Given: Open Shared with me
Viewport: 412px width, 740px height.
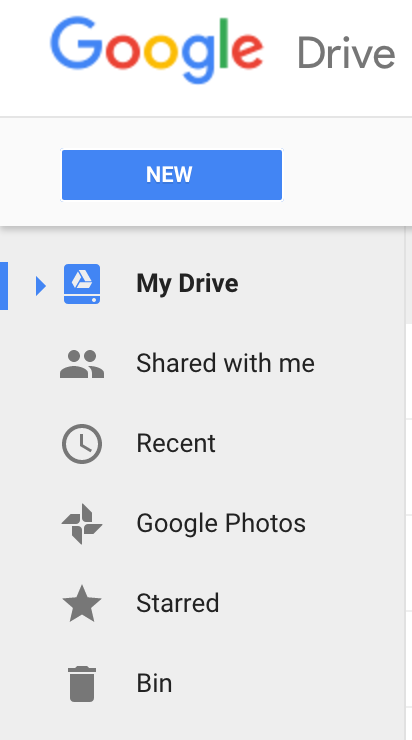Looking at the screenshot, I should [226, 363].
